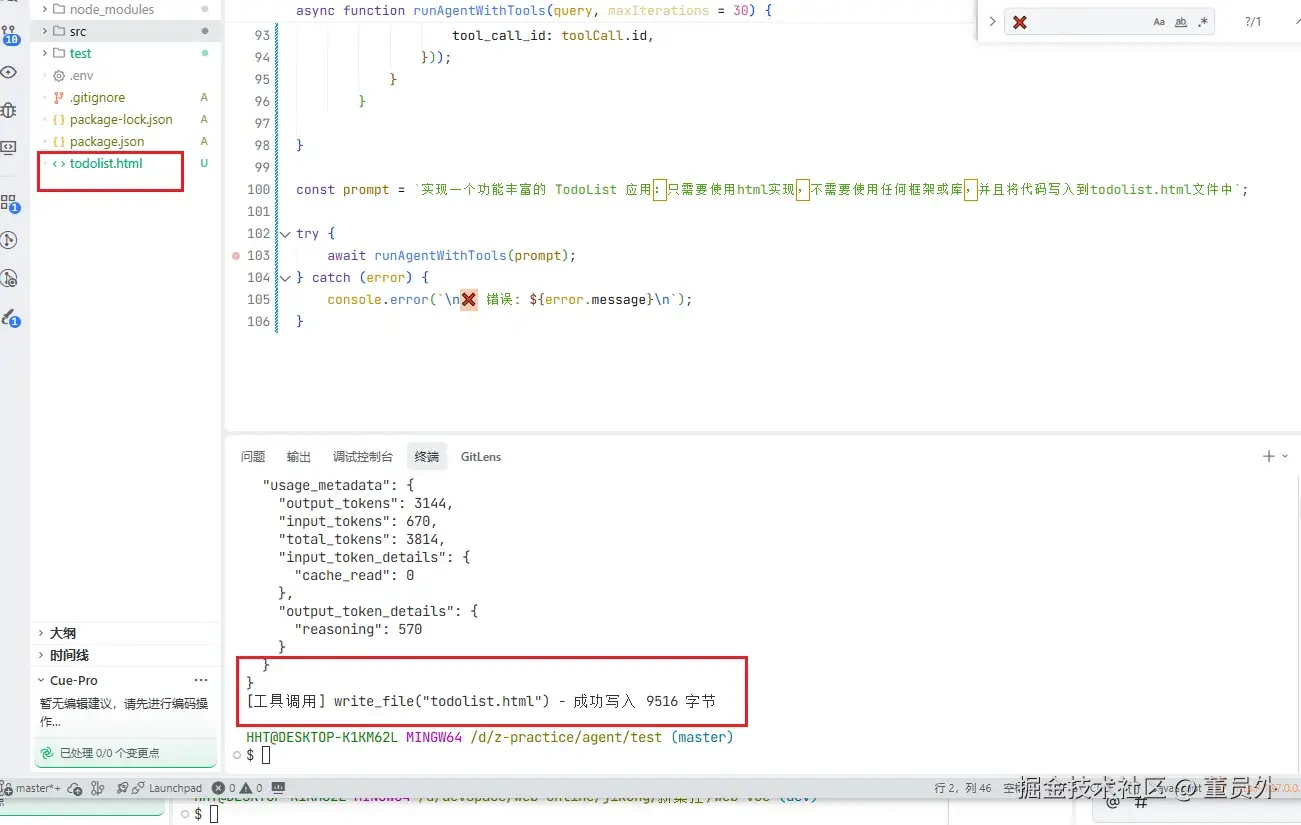Click 已处理 0/0 个变更点 button
Image resolution: width=1301 pixels, height=825 pixels.
(125, 753)
